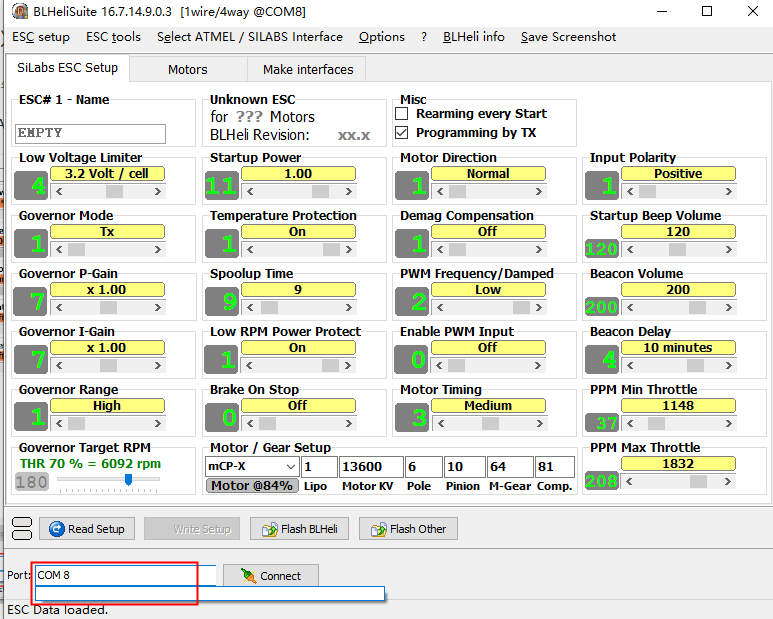Click the Governor Target RPM slider thumb
Image resolution: width=773 pixels, height=619 pixels.
coord(129,480)
